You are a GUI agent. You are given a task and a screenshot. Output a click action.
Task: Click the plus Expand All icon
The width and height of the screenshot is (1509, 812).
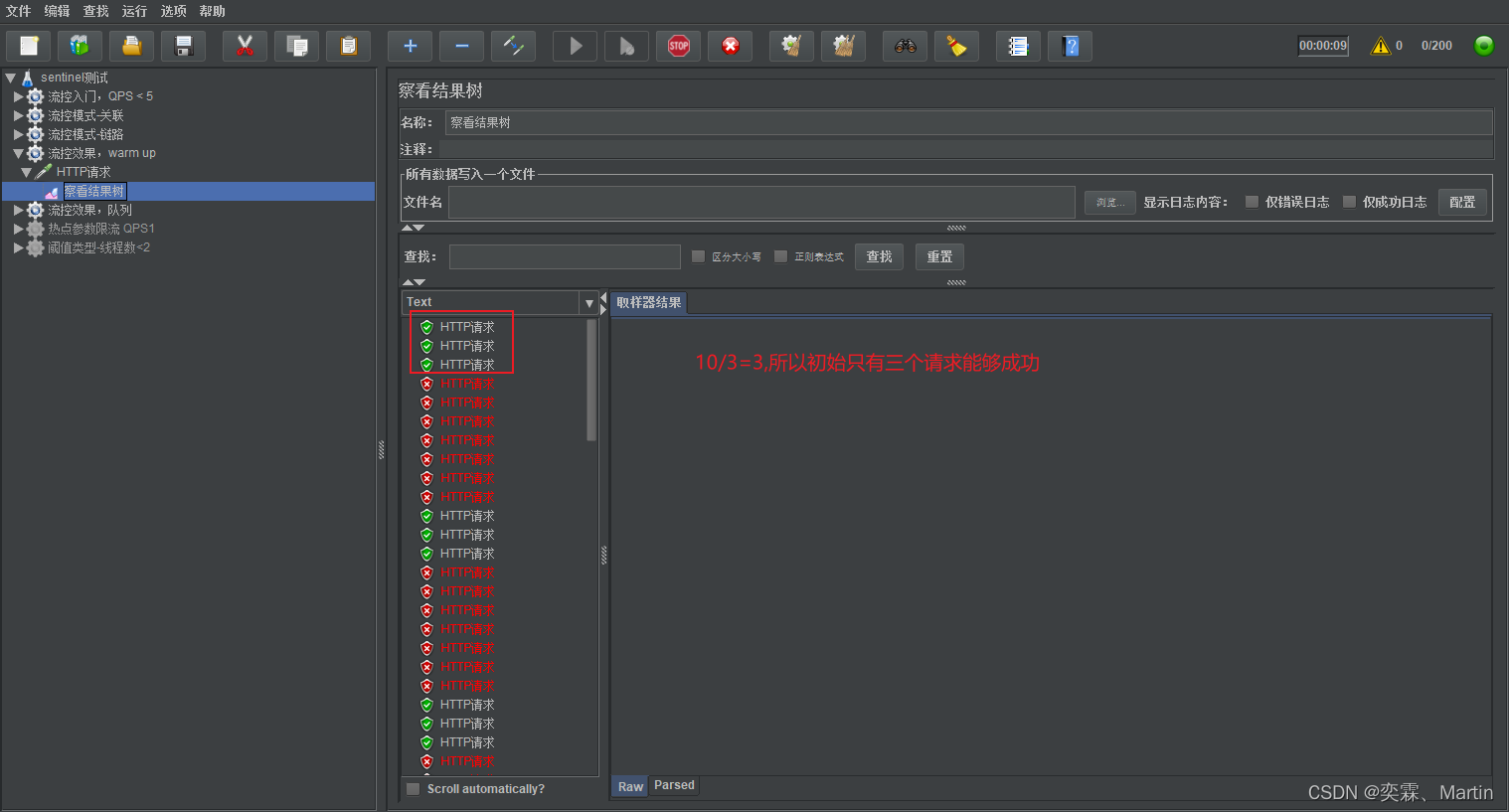tap(410, 46)
